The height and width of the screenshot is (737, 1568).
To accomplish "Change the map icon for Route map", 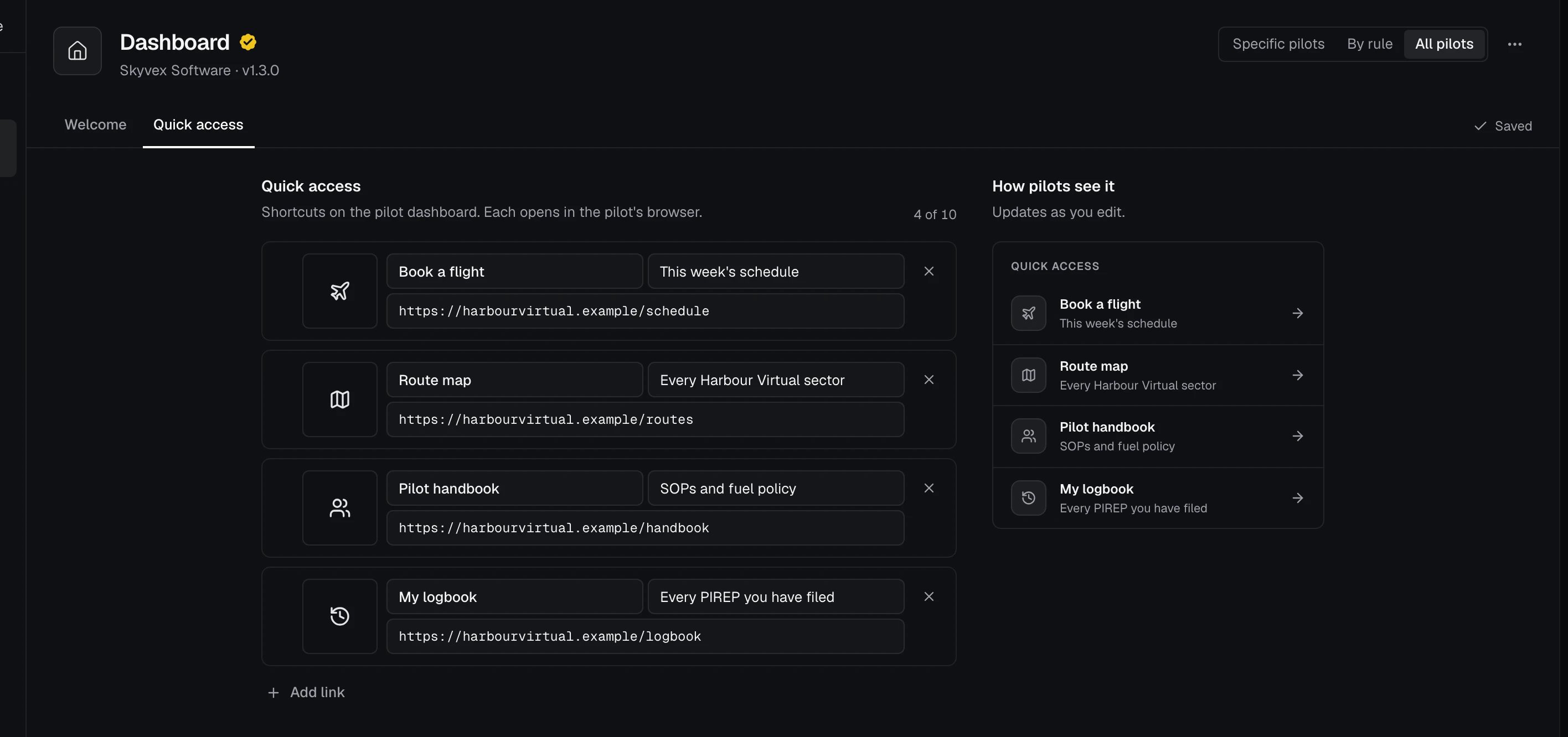I will [x=339, y=399].
